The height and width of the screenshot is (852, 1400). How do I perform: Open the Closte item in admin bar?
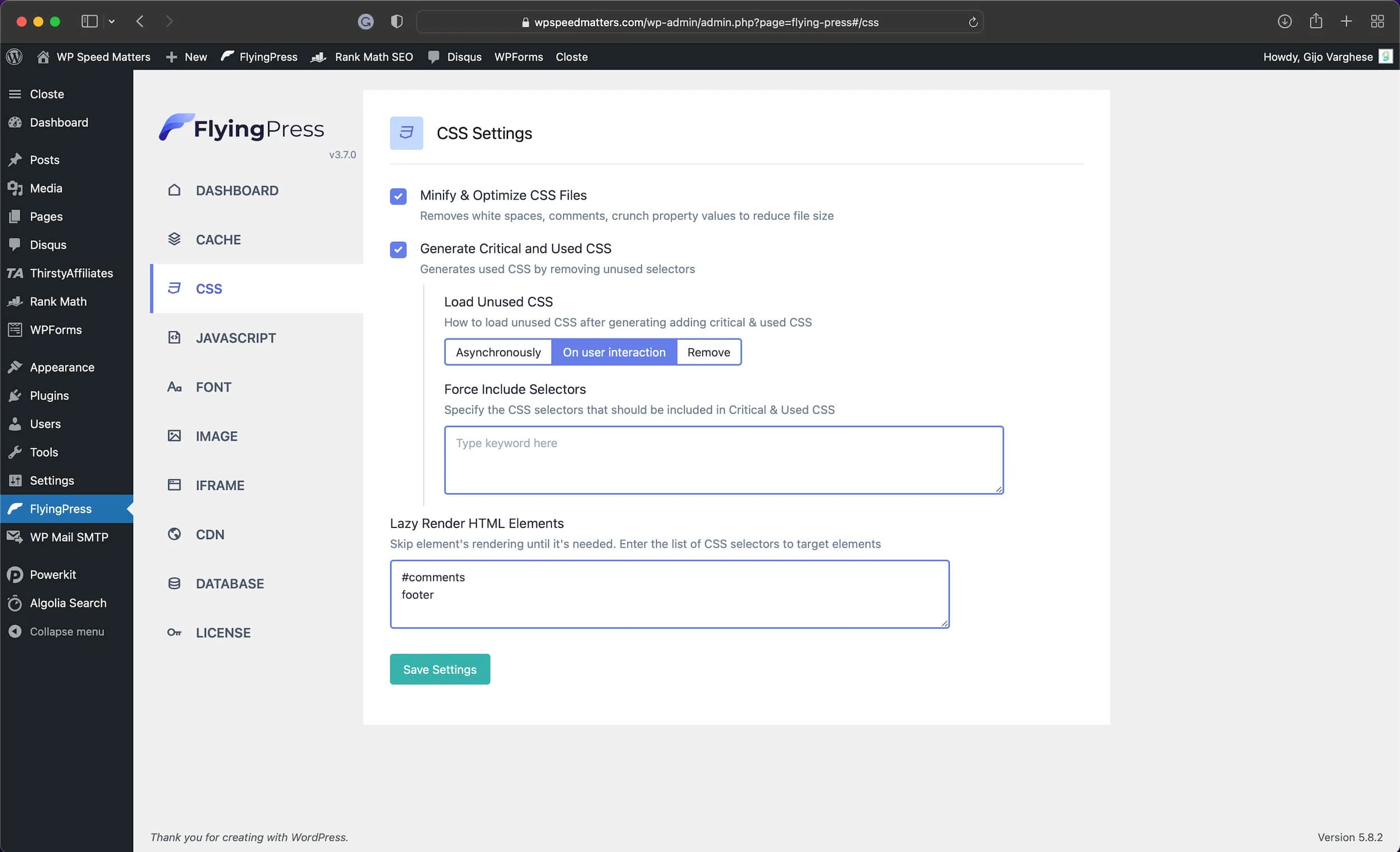(572, 57)
